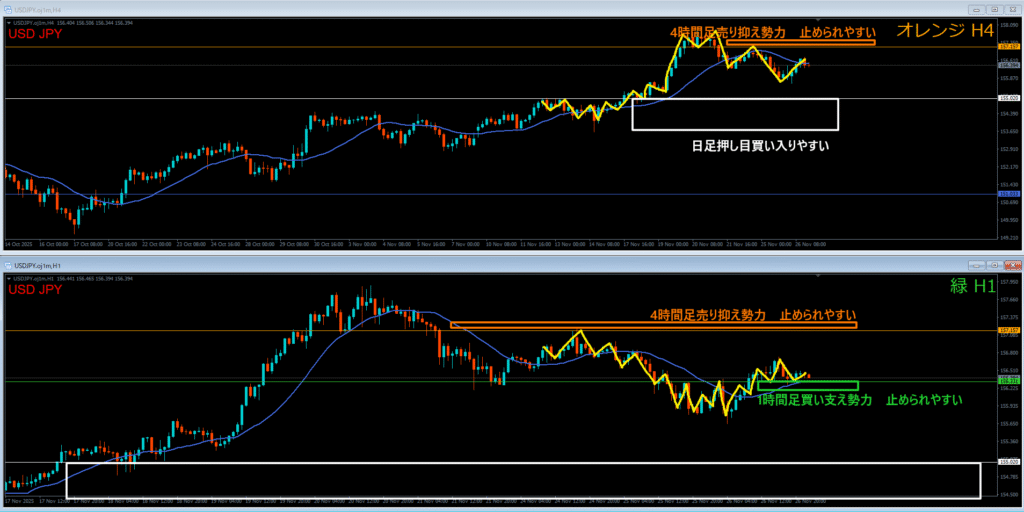Select the 日足押し目買い入りやすい text

(760, 146)
